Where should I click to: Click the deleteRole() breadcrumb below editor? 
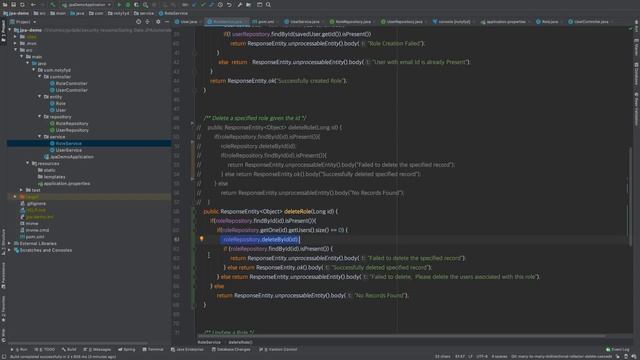tap(240, 342)
